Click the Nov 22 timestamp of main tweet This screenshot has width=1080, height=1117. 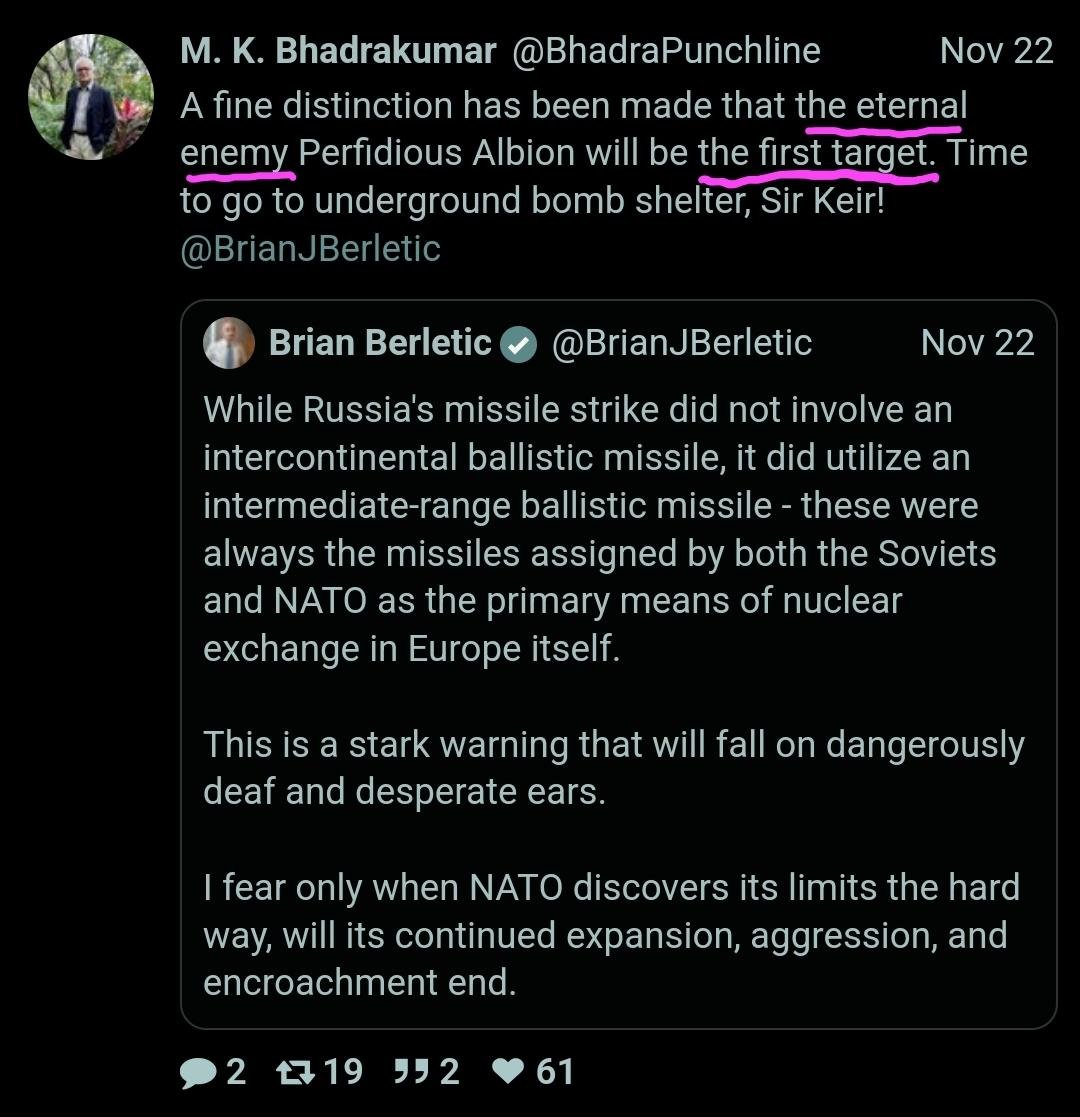[x=996, y=51]
